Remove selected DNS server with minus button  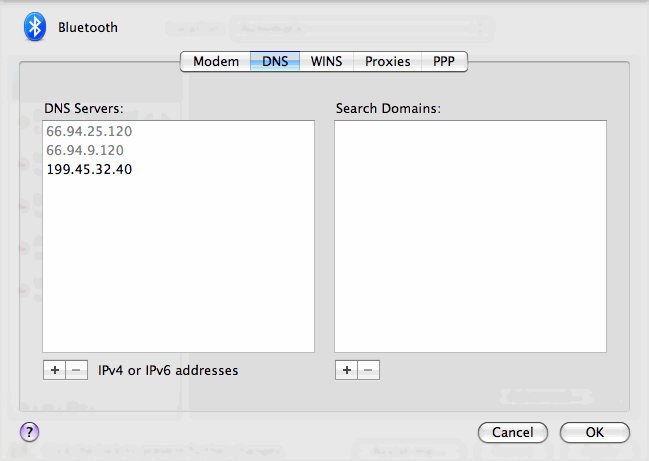(75, 370)
